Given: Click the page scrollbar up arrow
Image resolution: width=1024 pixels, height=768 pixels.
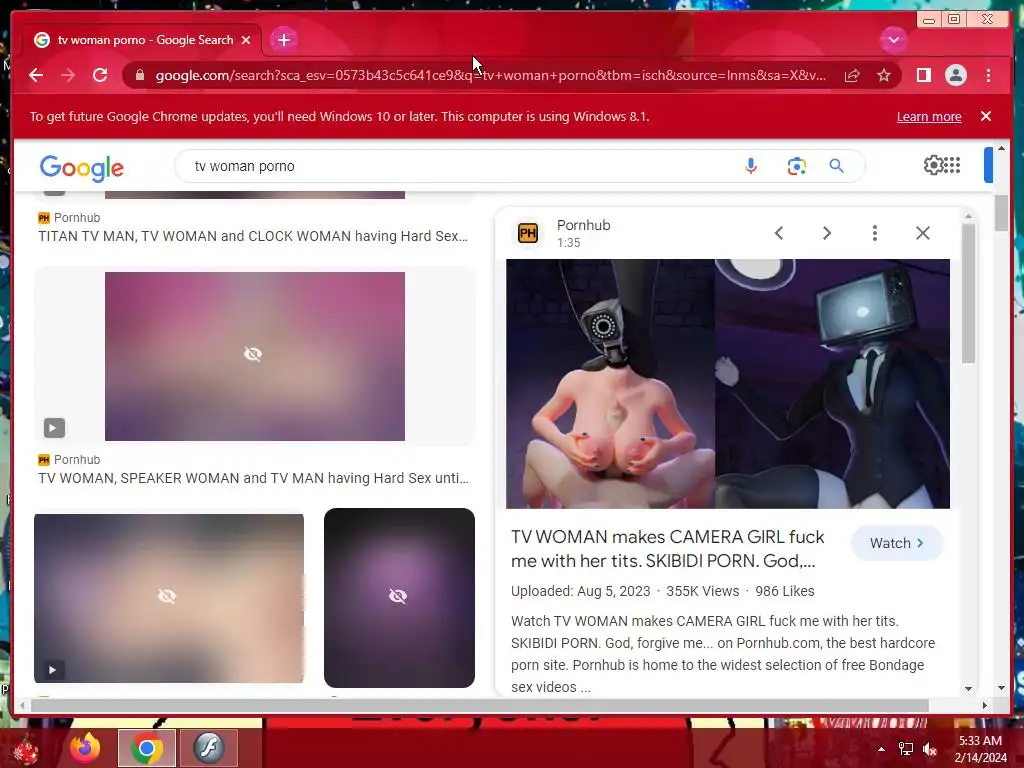Looking at the screenshot, I should (1001, 149).
